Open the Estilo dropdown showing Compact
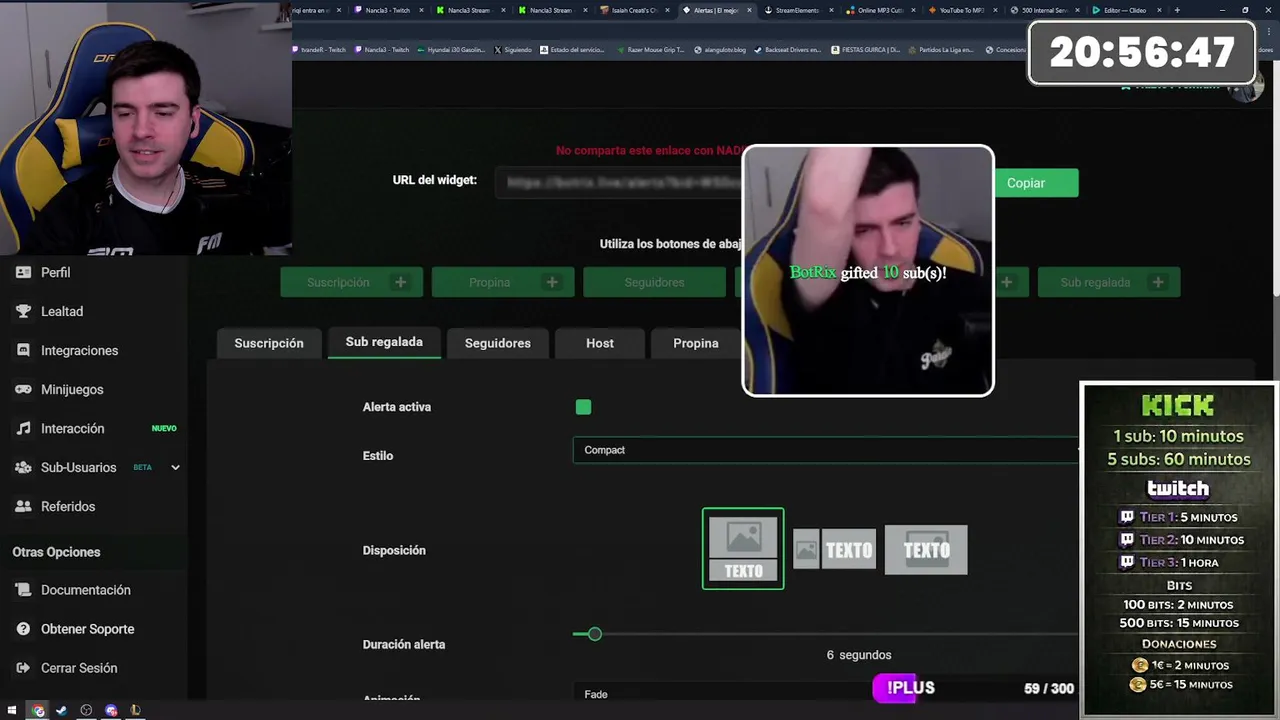This screenshot has height=720, width=1280. (826, 450)
